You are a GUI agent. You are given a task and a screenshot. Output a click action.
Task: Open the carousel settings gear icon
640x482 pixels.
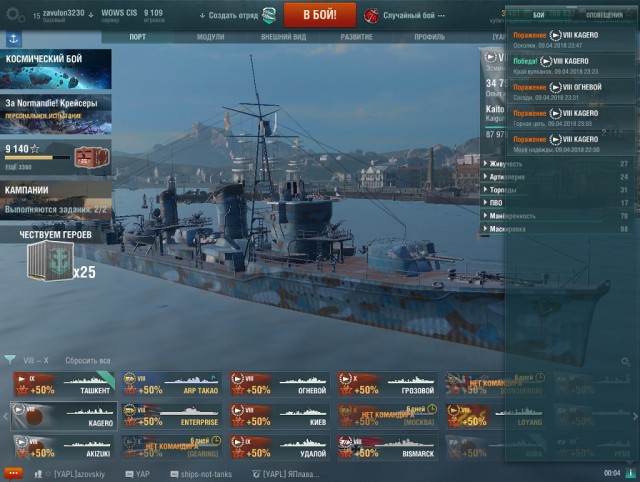[x=625, y=362]
